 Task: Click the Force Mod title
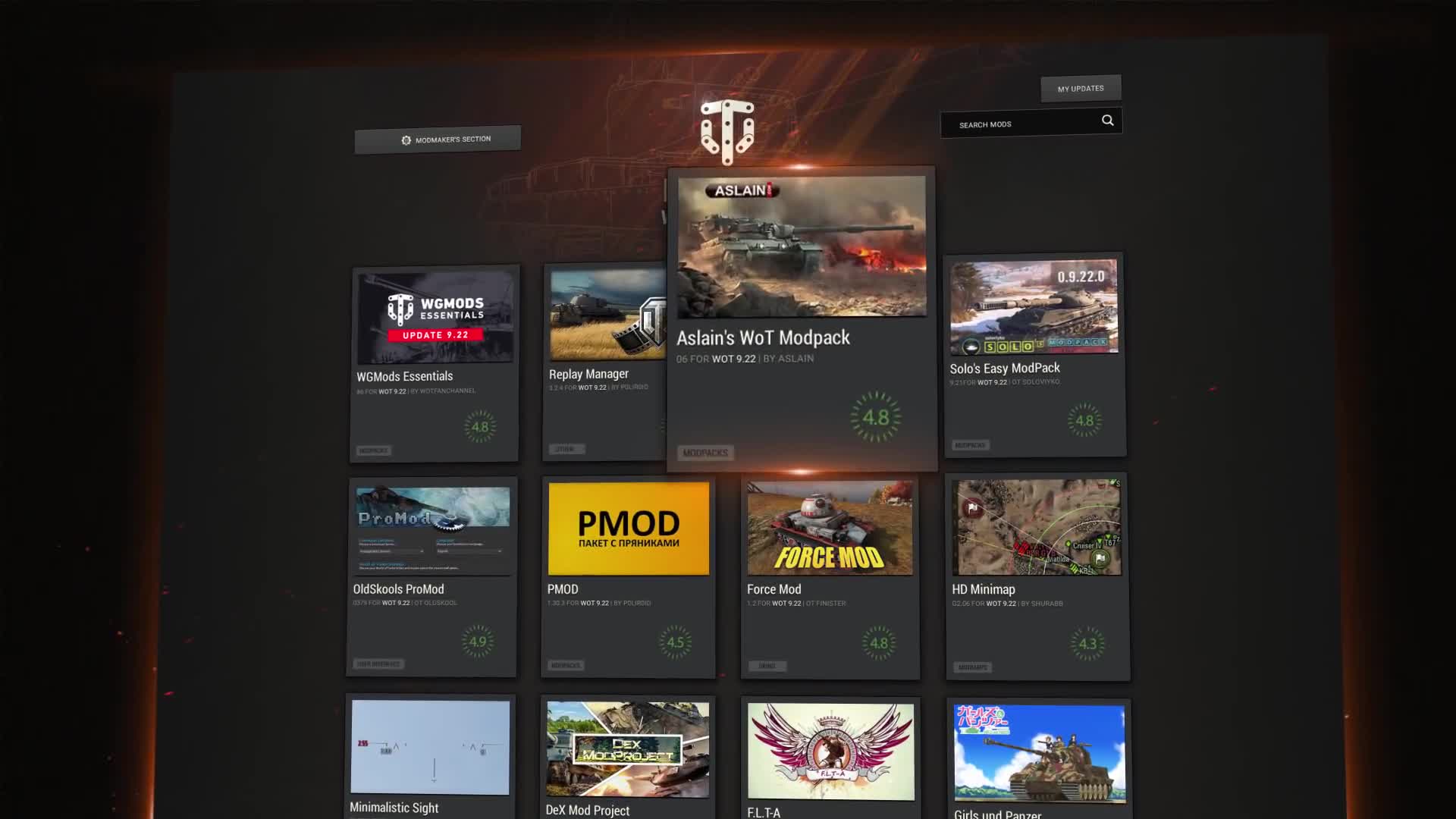(773, 589)
